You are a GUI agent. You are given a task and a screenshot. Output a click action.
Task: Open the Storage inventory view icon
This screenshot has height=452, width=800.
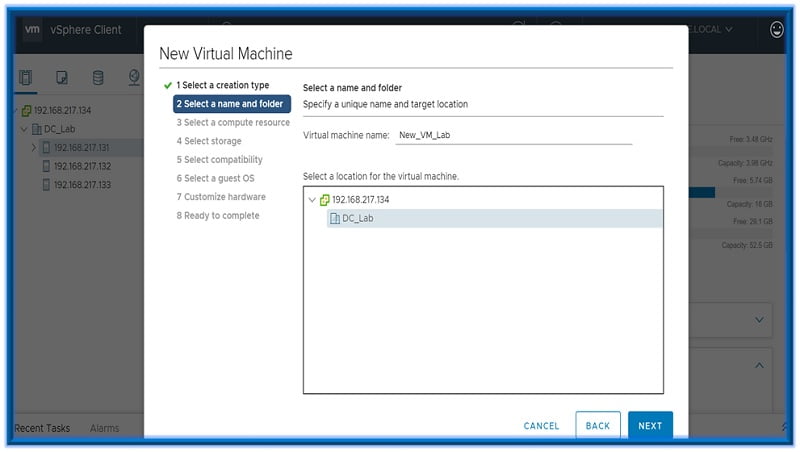tap(98, 78)
